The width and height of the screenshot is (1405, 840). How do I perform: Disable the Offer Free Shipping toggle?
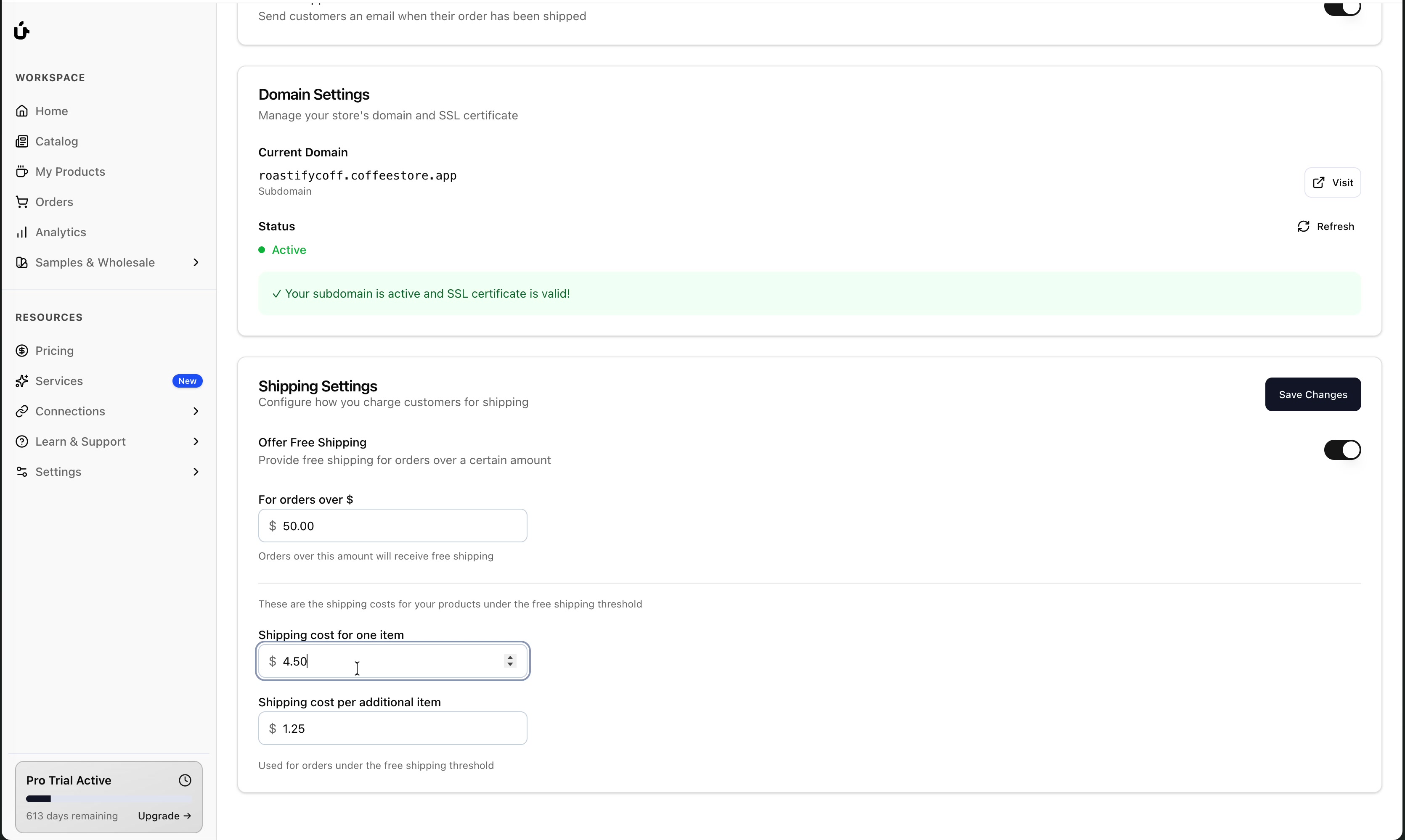pos(1341,451)
